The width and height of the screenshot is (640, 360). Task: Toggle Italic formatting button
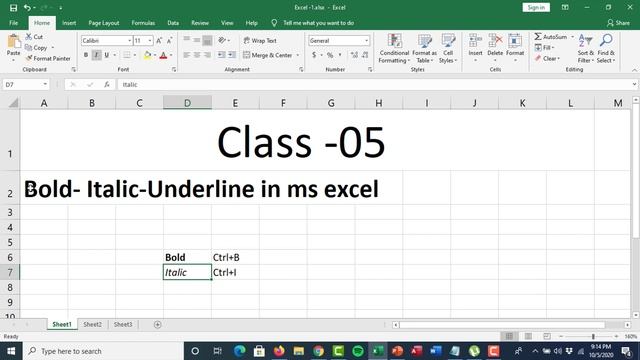click(96, 55)
